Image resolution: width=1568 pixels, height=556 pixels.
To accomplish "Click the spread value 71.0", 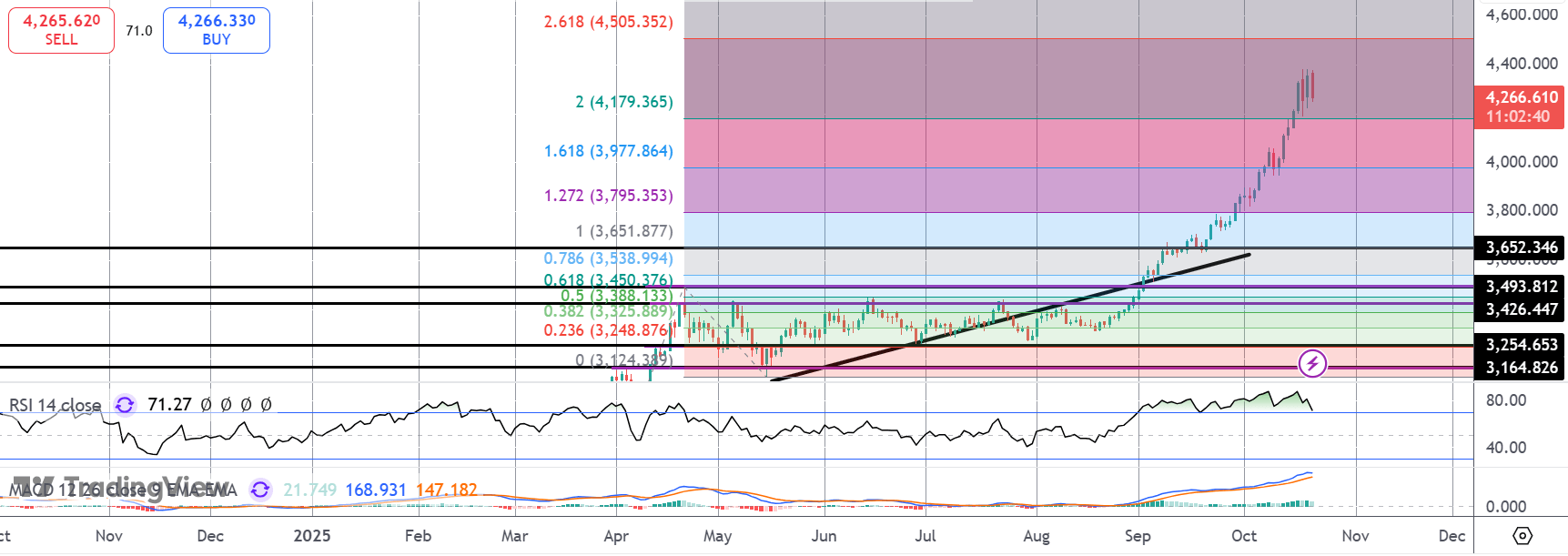I will click(138, 31).
